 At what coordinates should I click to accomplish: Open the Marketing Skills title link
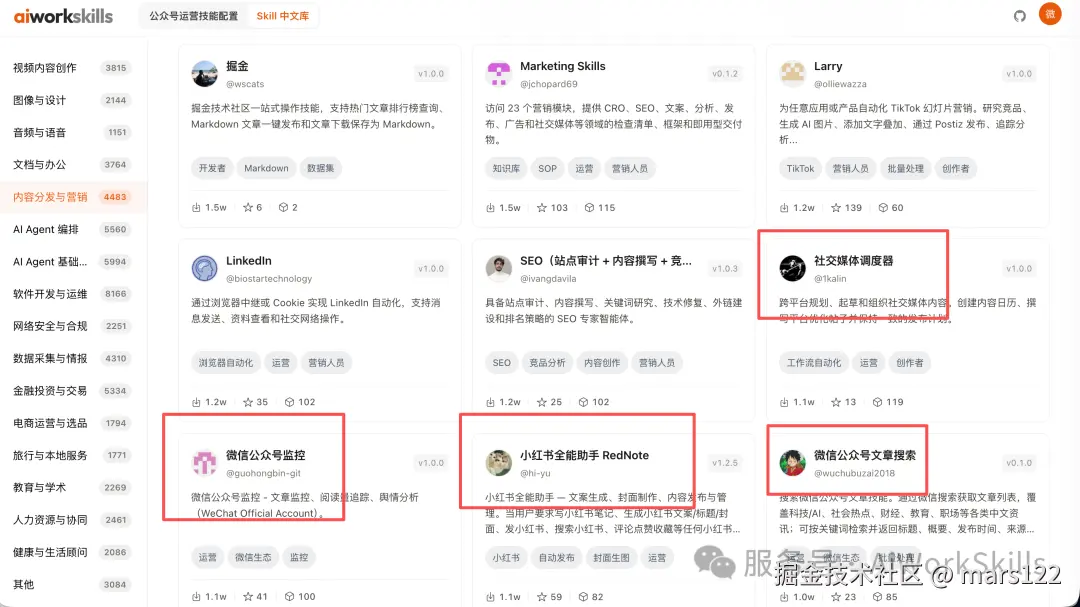point(563,66)
